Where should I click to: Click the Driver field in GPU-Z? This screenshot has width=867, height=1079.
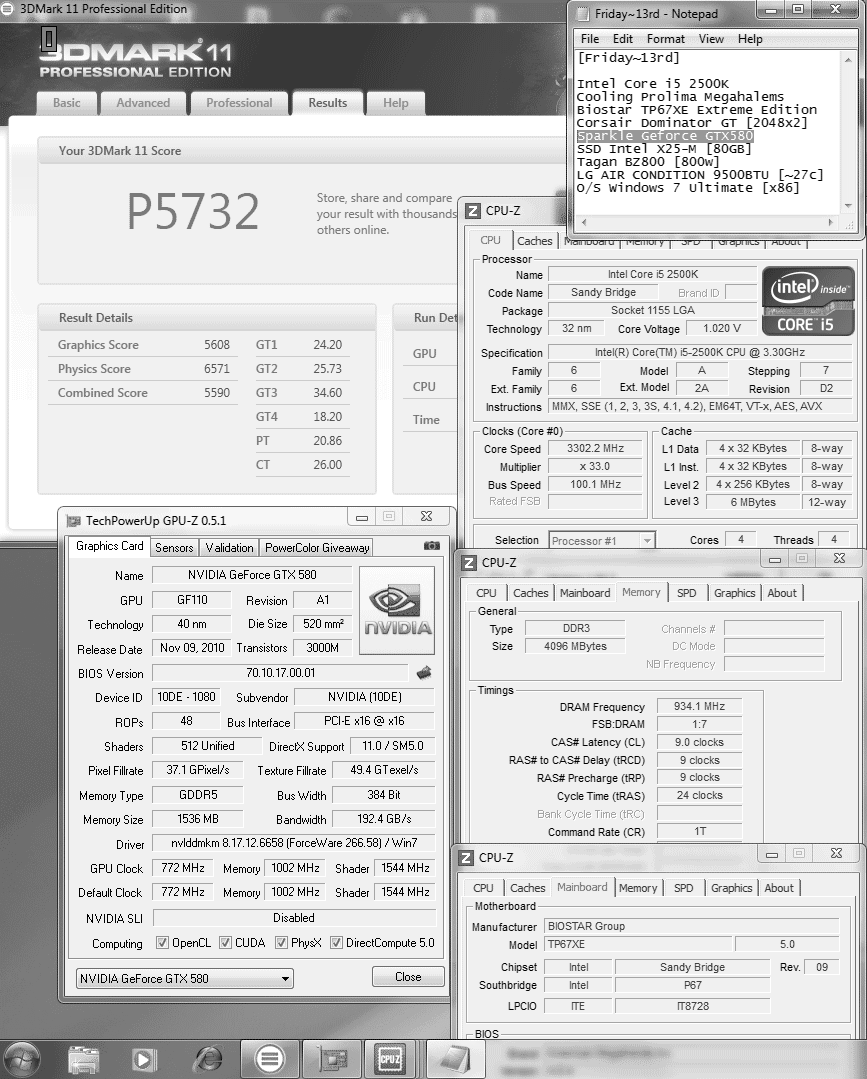click(x=294, y=843)
